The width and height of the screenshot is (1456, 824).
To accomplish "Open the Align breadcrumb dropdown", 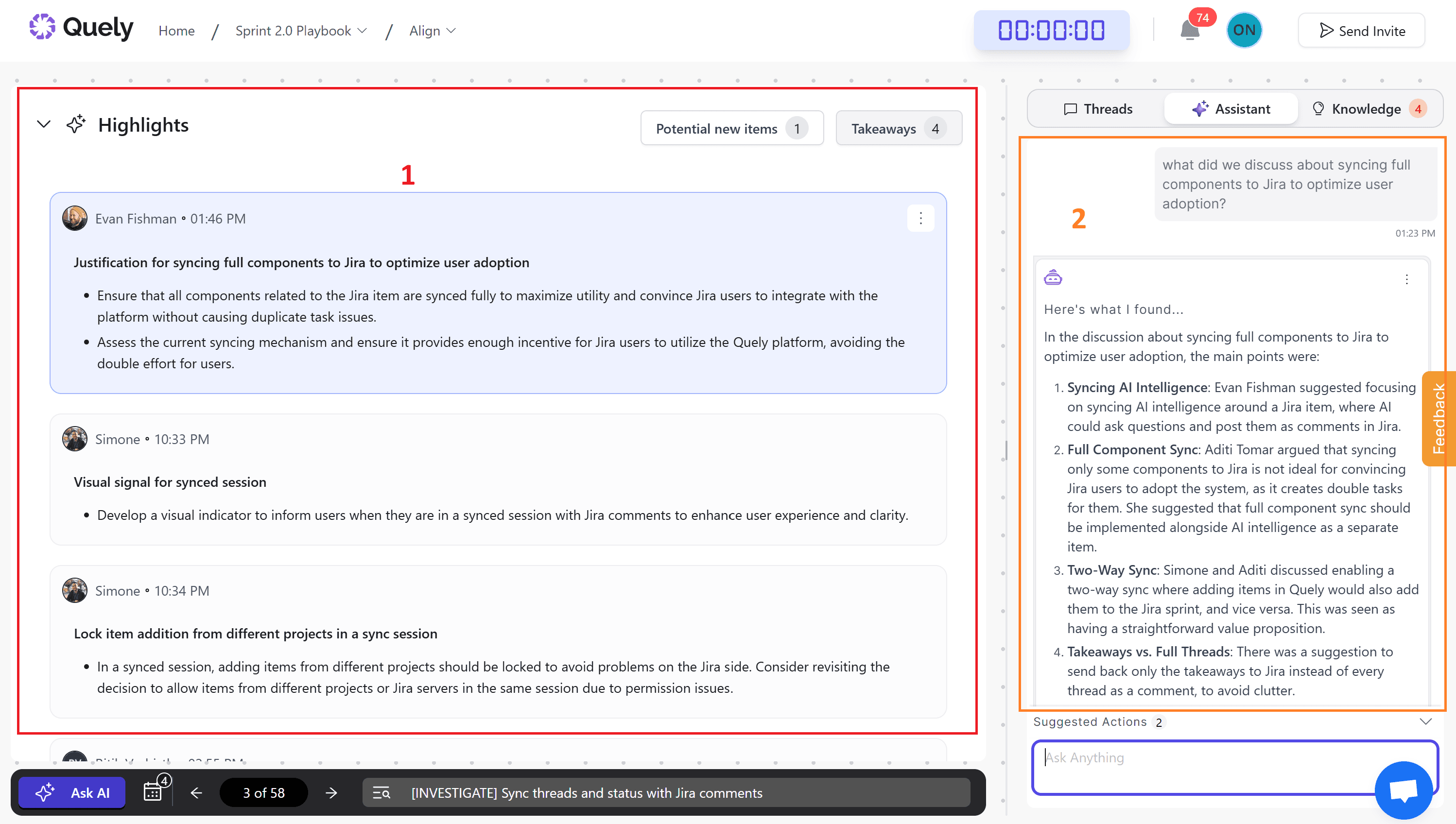I will click(433, 31).
